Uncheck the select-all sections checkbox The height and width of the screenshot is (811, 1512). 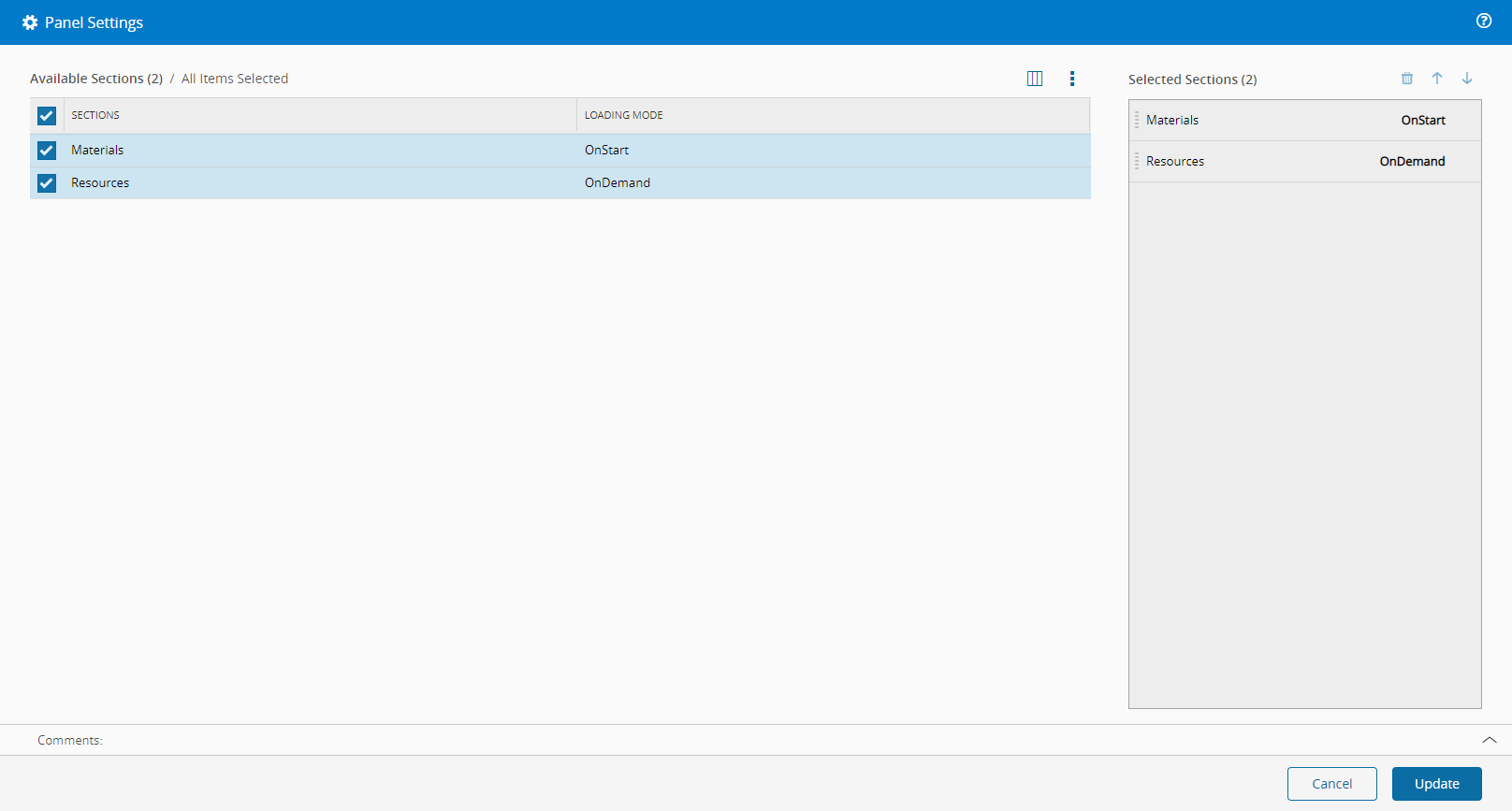(47, 116)
